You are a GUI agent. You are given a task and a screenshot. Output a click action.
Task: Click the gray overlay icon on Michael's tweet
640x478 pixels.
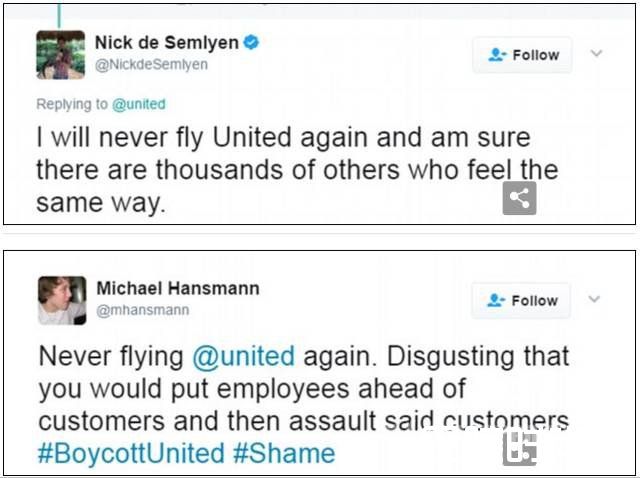click(519, 449)
